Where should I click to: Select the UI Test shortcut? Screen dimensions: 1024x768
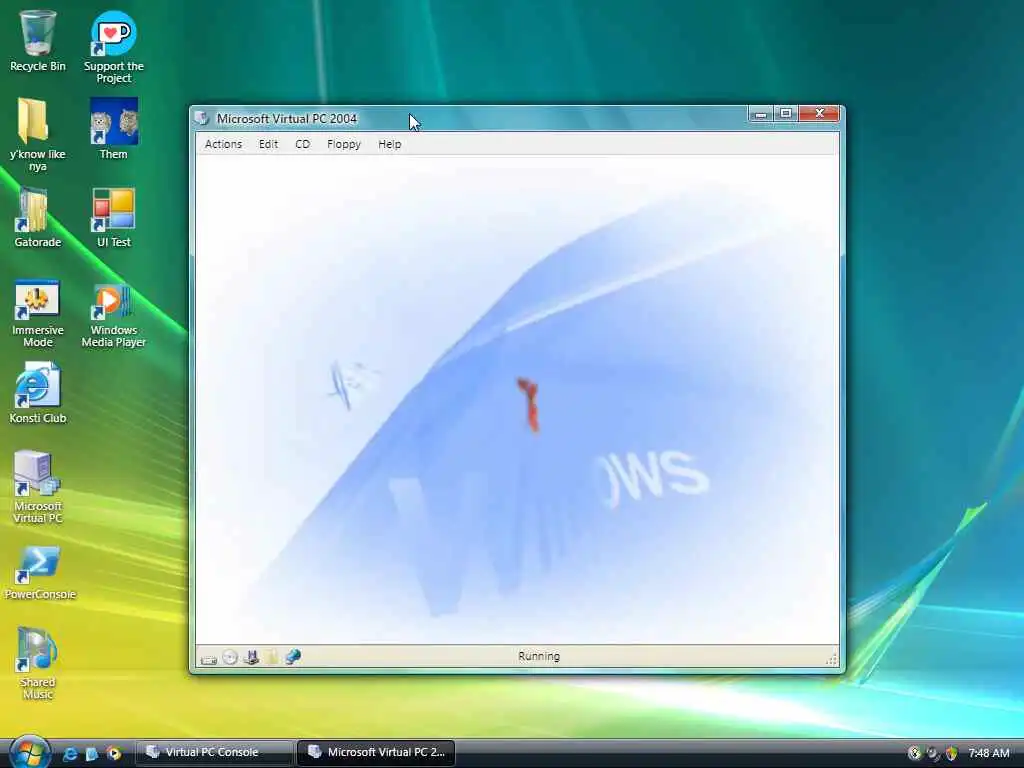pos(114,217)
